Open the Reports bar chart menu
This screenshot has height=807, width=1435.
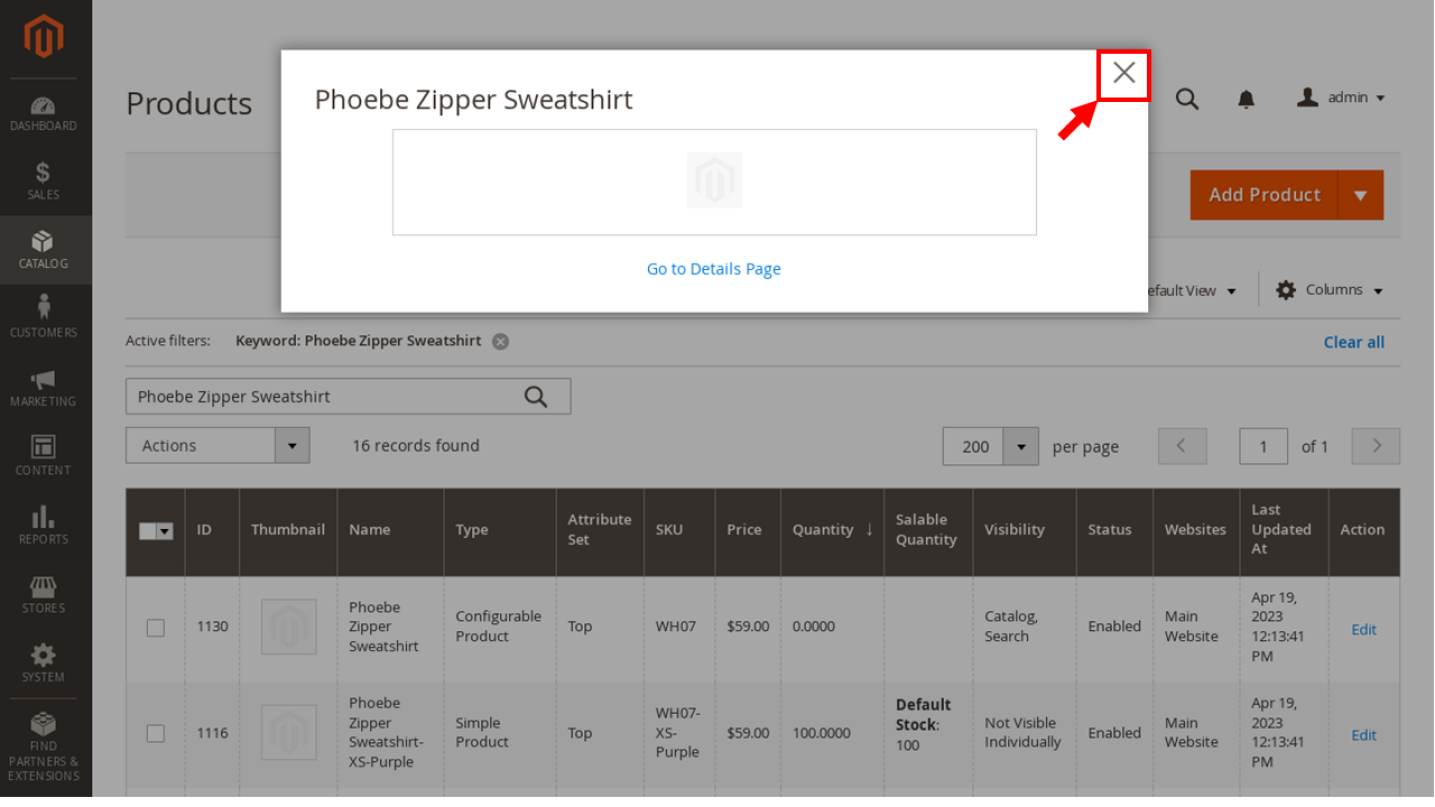click(x=43, y=524)
